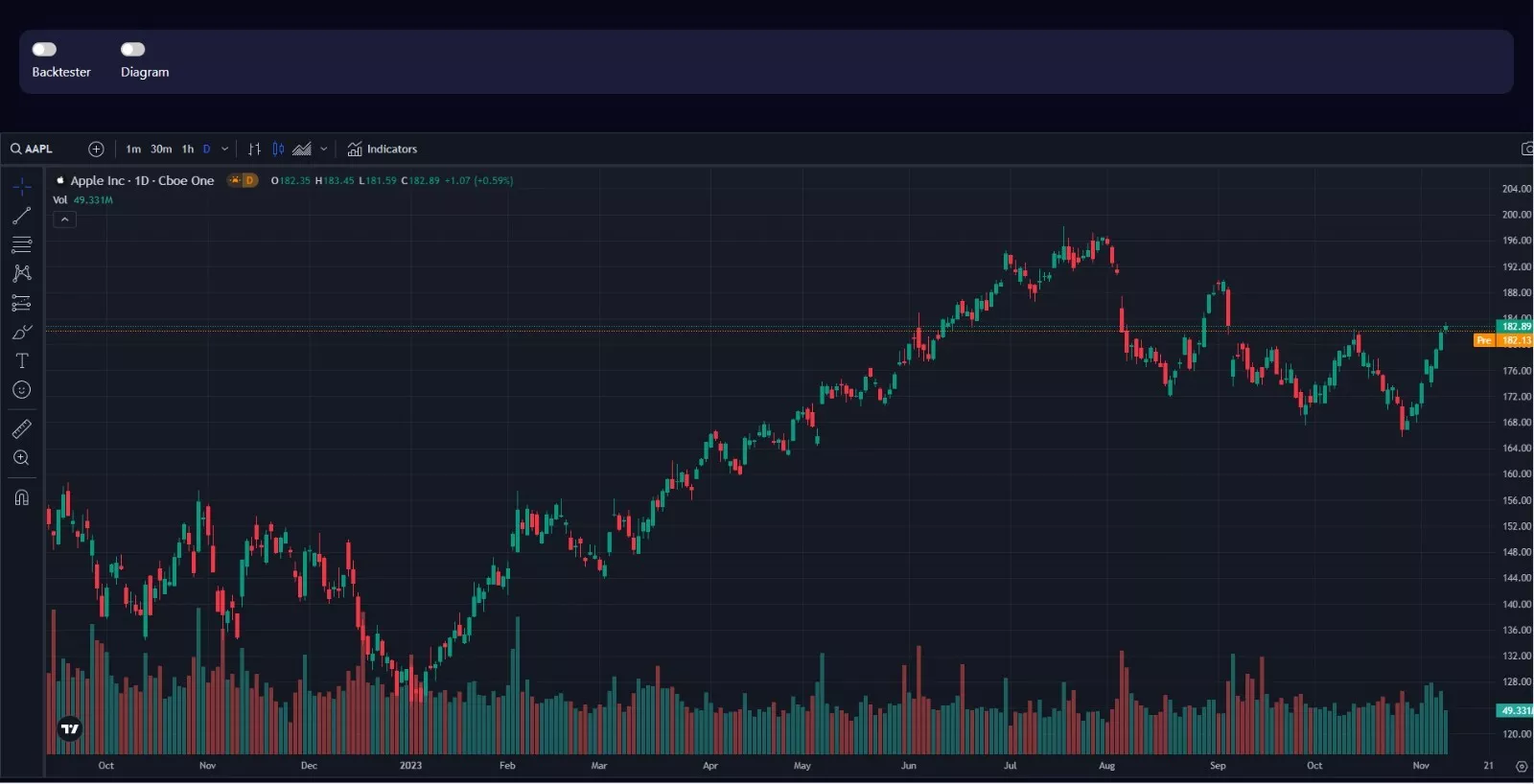
Task: Open the Indicators menu
Action: pos(383,149)
